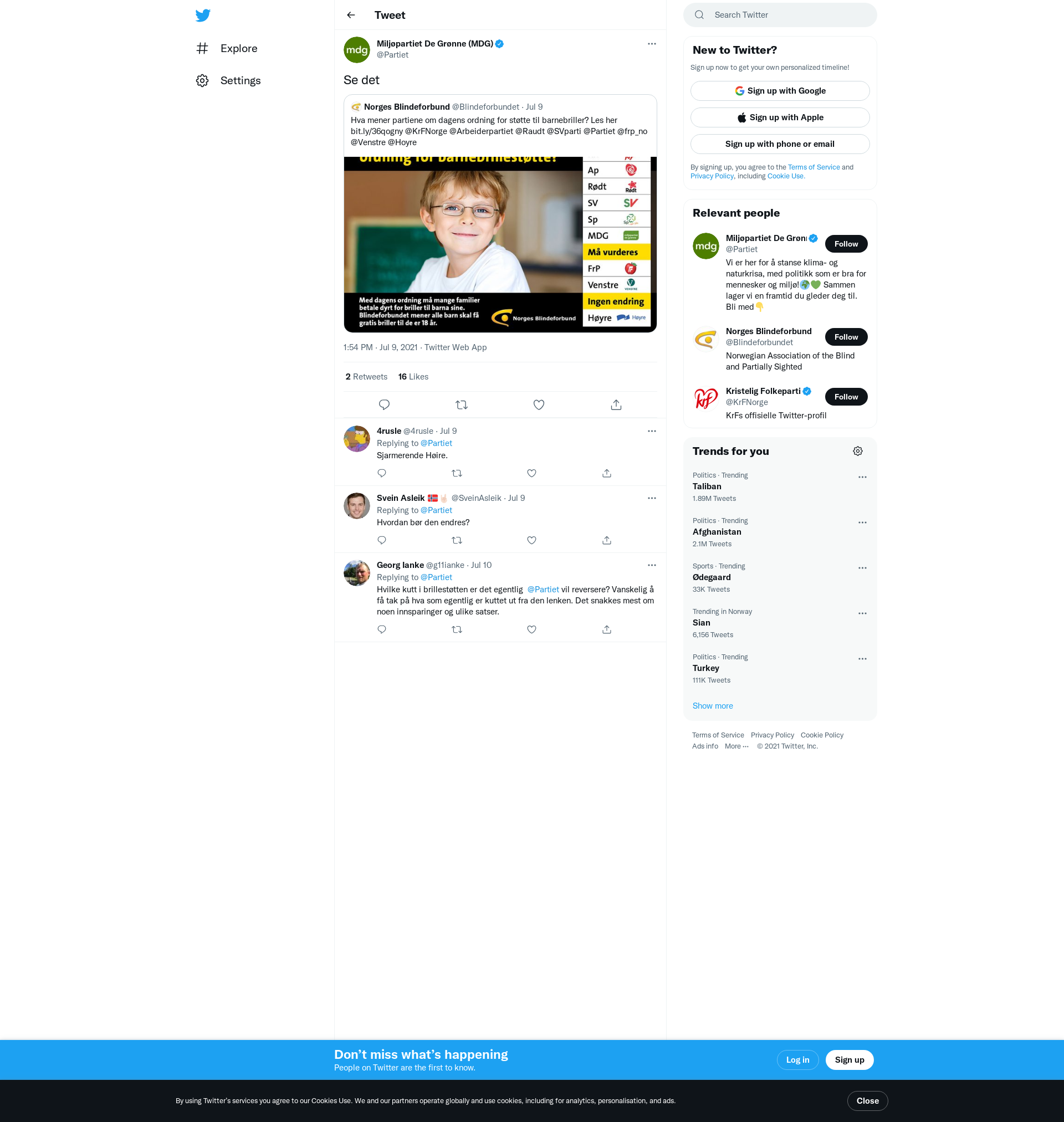Viewport: 1064px width, 1122px height.
Task: Open more options for Afghanistan trend
Action: tap(862, 522)
